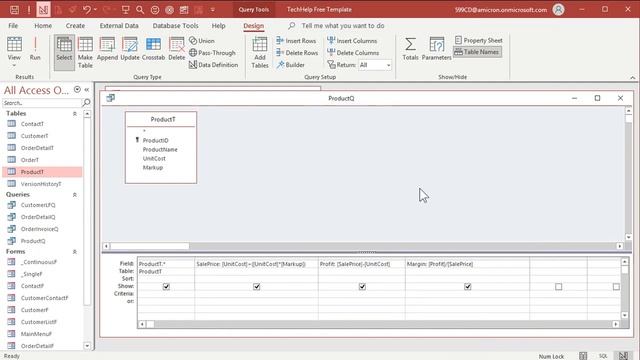
Task: Click the design grid horizontal scrollbar
Action: click(379, 324)
